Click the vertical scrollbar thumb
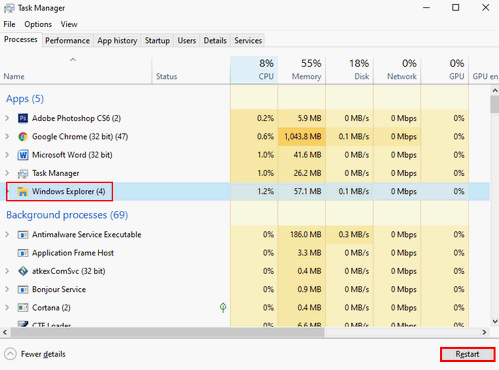Image resolution: width=499 pixels, height=370 pixels. (x=495, y=104)
